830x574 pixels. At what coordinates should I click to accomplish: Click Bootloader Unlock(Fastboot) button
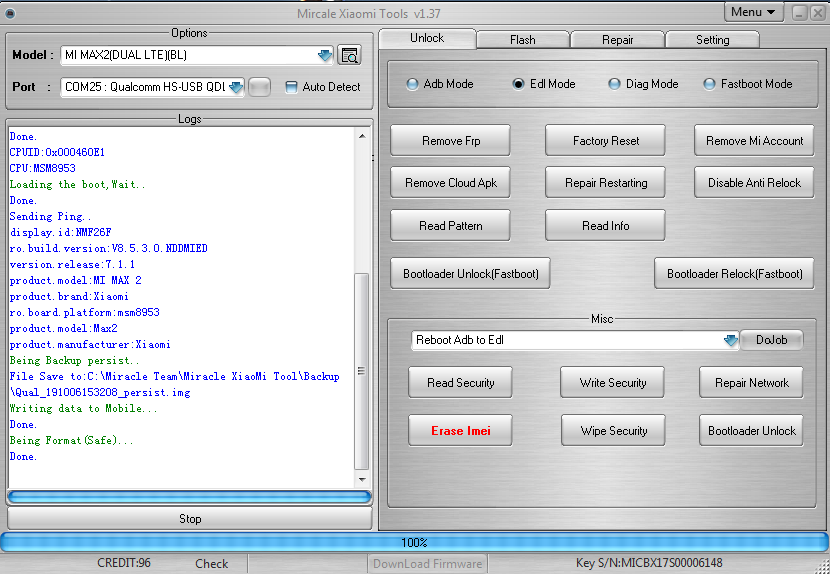click(x=471, y=274)
